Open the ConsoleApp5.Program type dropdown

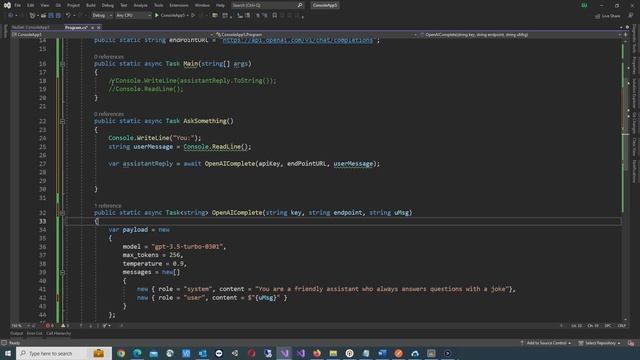(316, 35)
